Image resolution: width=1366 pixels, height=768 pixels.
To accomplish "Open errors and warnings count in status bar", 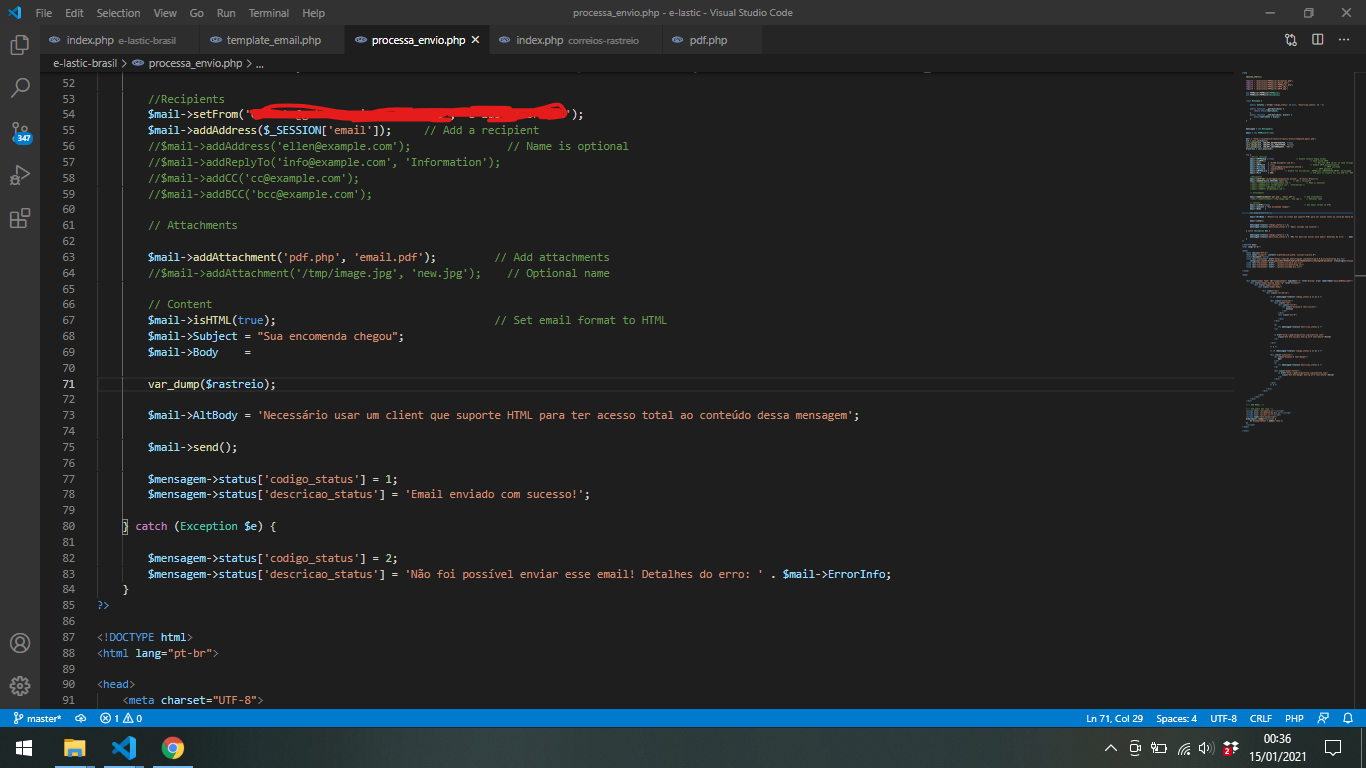I will (121, 718).
